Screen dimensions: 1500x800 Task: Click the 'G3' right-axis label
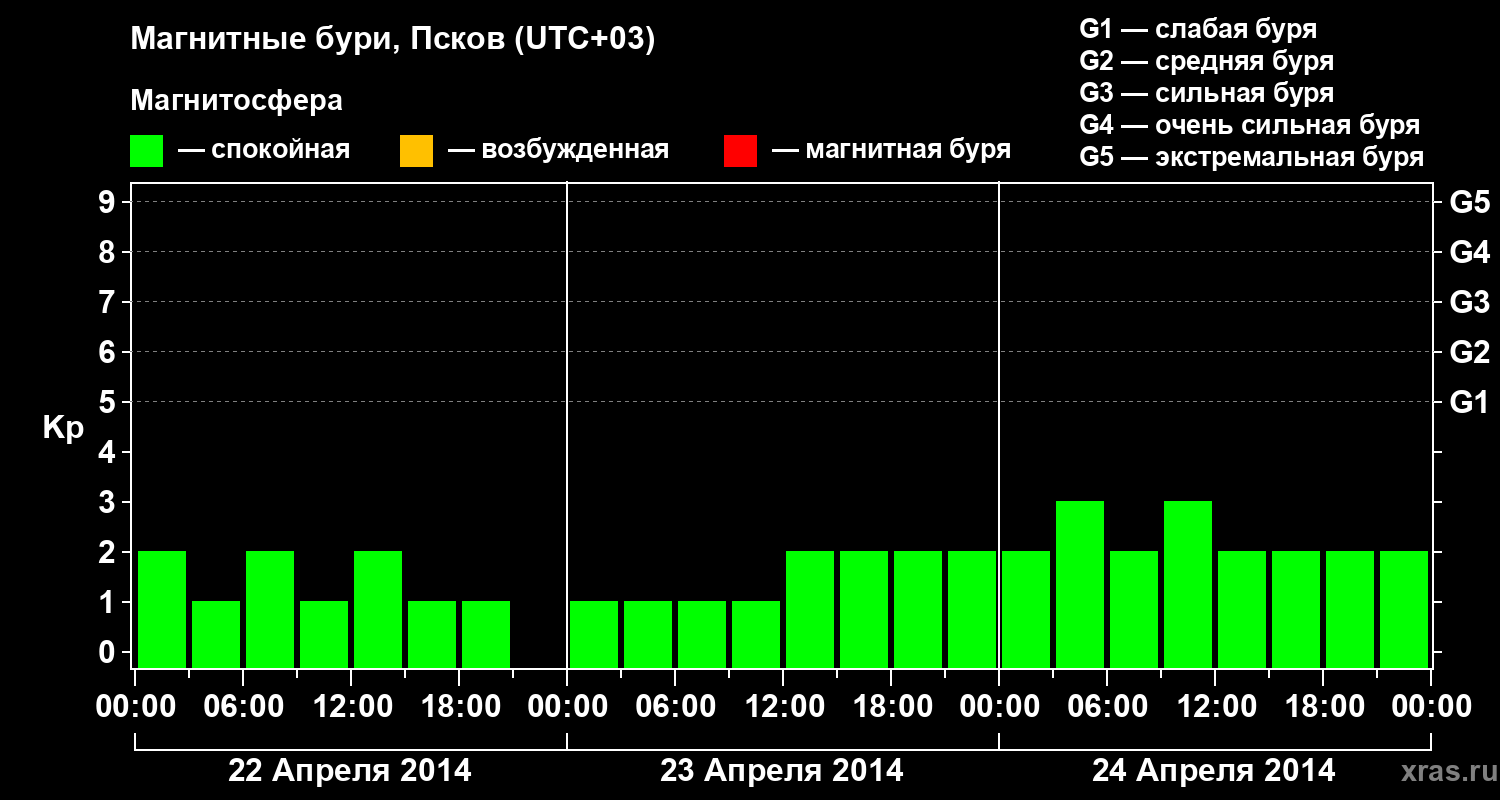pos(1470,302)
